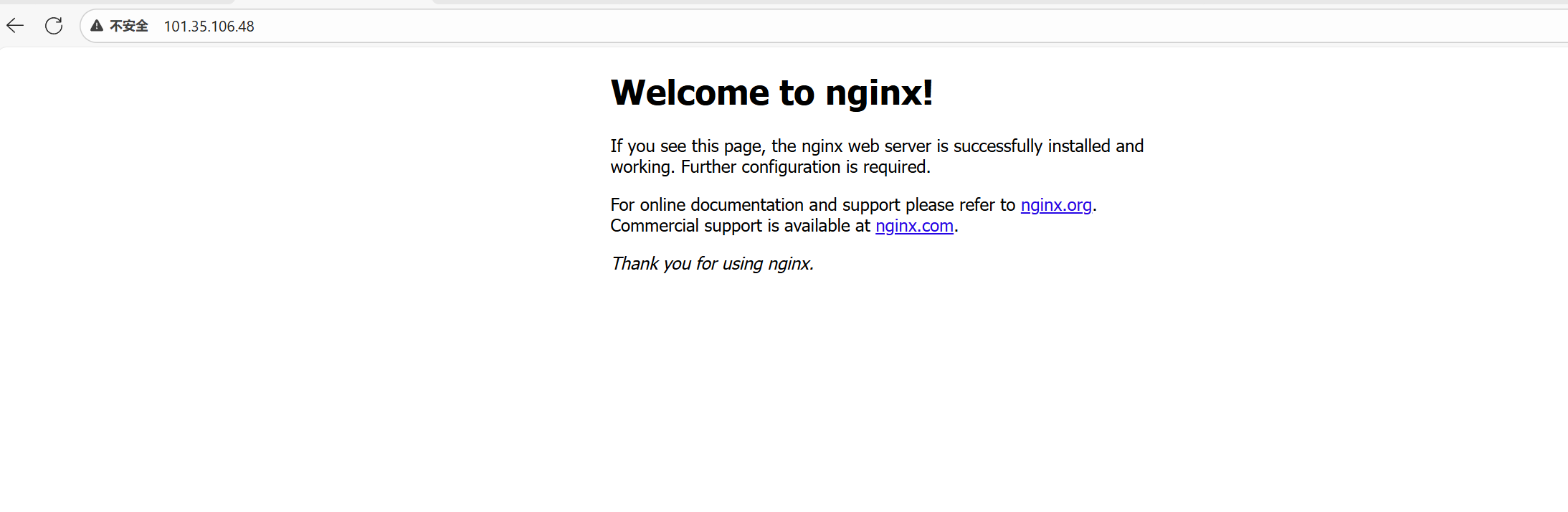This screenshot has height=512, width=1568.
Task: Reload the page with the refresh icon
Action: [54, 26]
